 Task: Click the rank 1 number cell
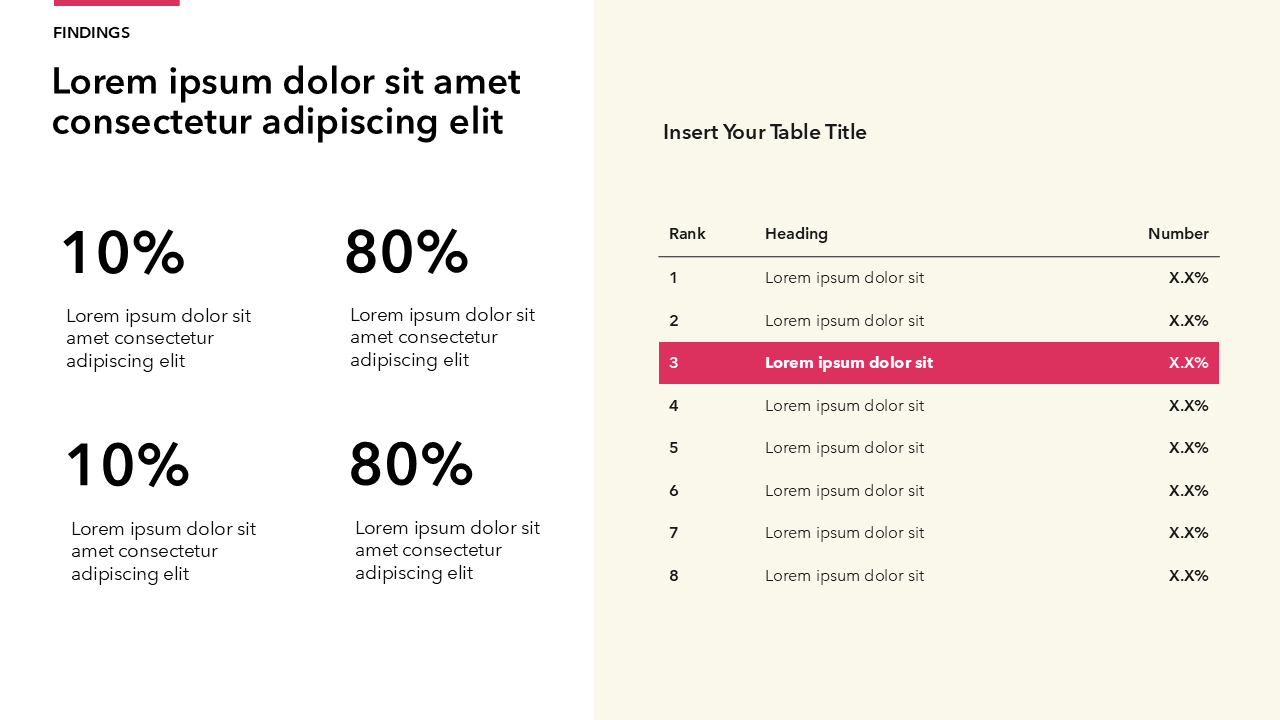pos(673,278)
